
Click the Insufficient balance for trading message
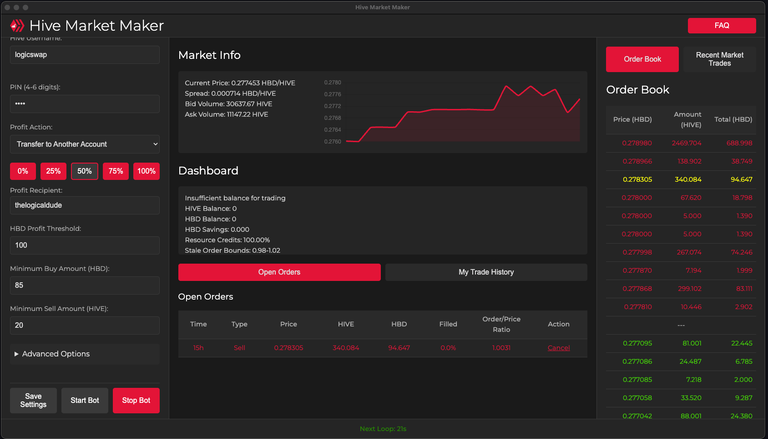(235, 198)
